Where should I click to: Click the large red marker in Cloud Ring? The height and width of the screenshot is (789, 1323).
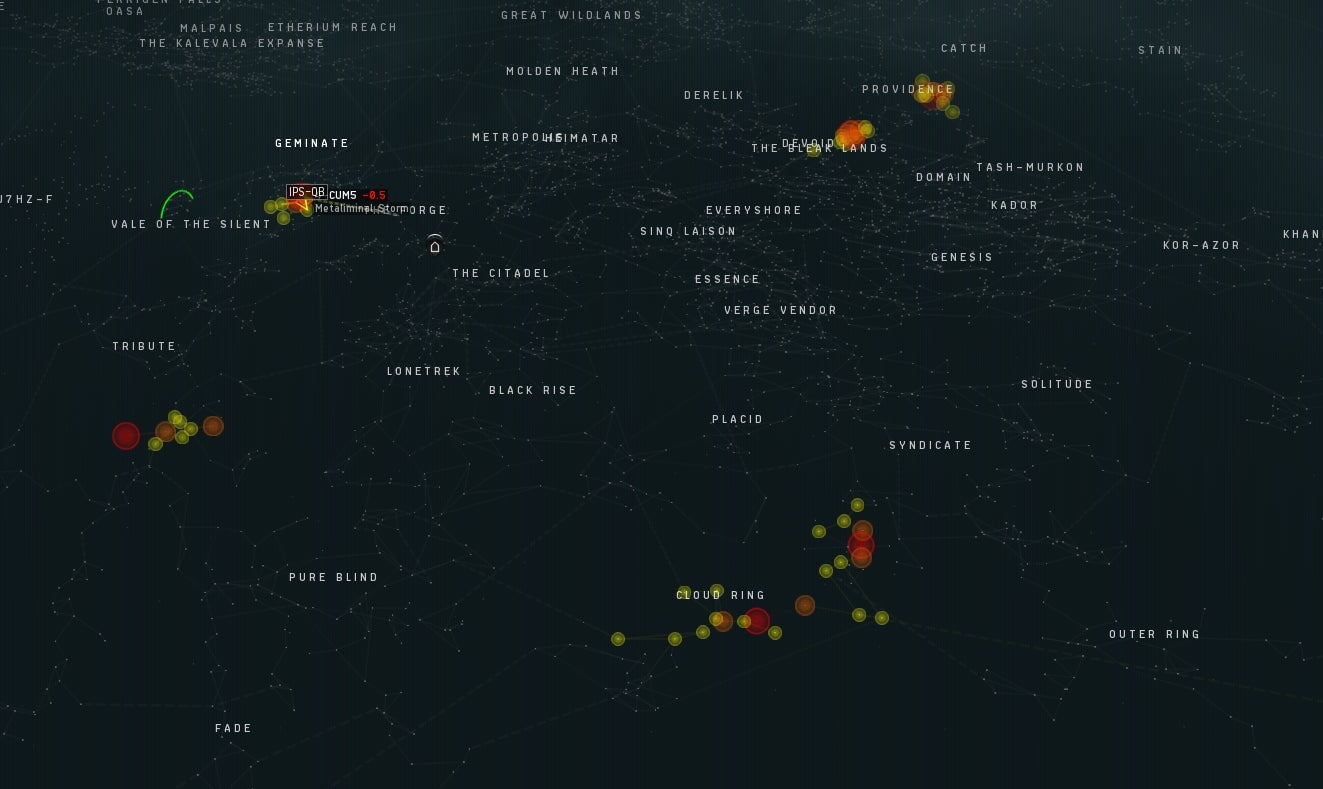(x=757, y=621)
